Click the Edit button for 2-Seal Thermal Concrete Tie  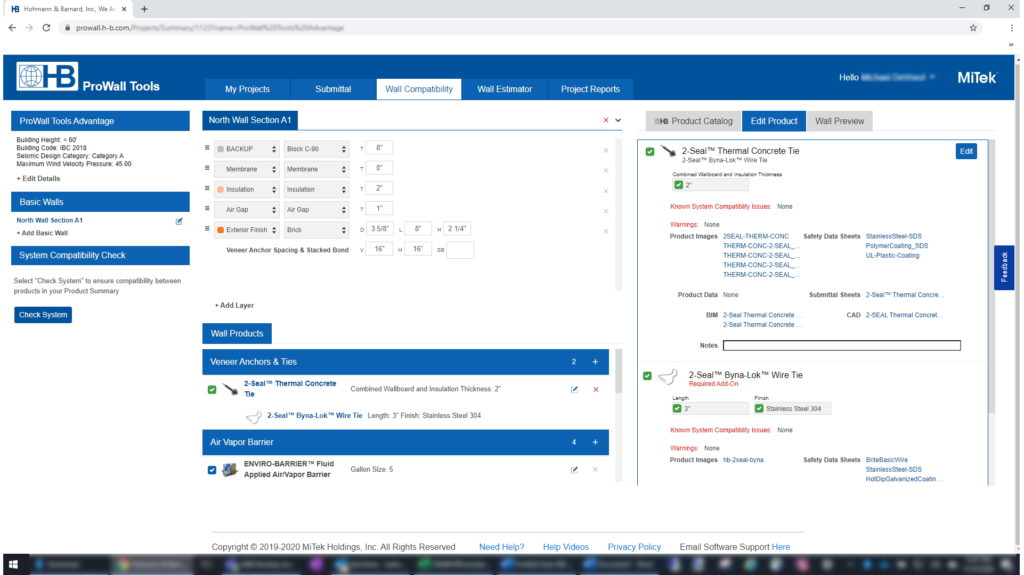coord(966,151)
